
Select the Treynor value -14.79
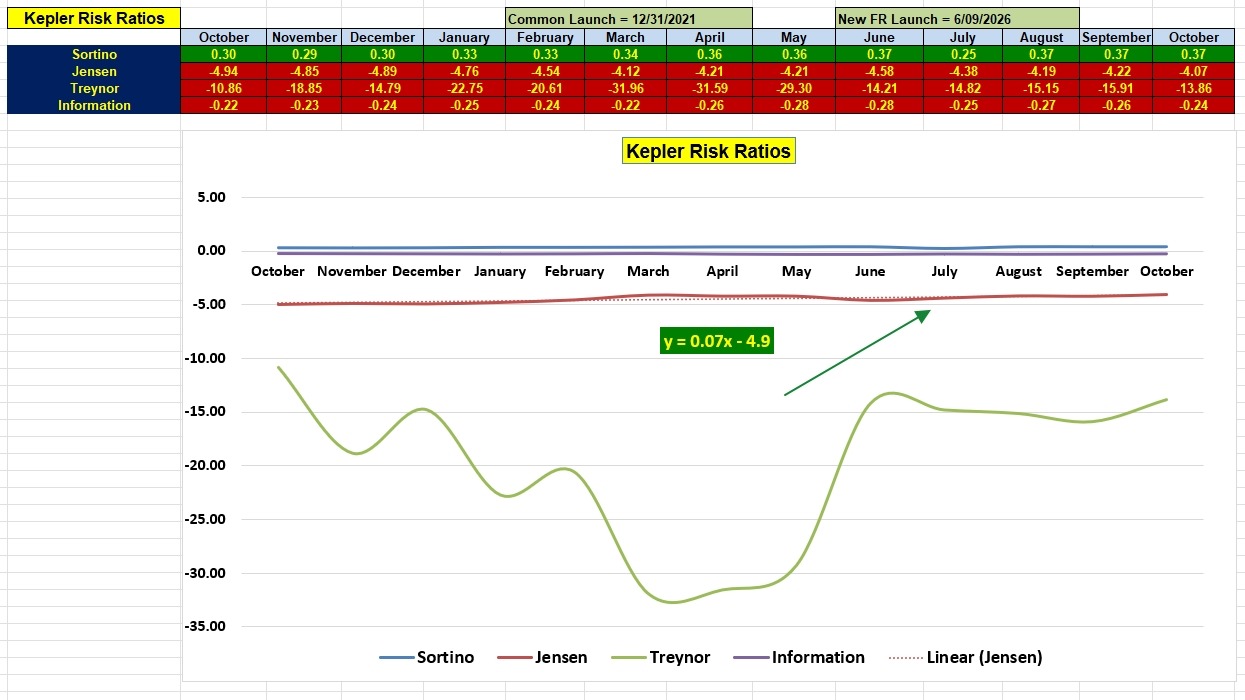coord(382,88)
